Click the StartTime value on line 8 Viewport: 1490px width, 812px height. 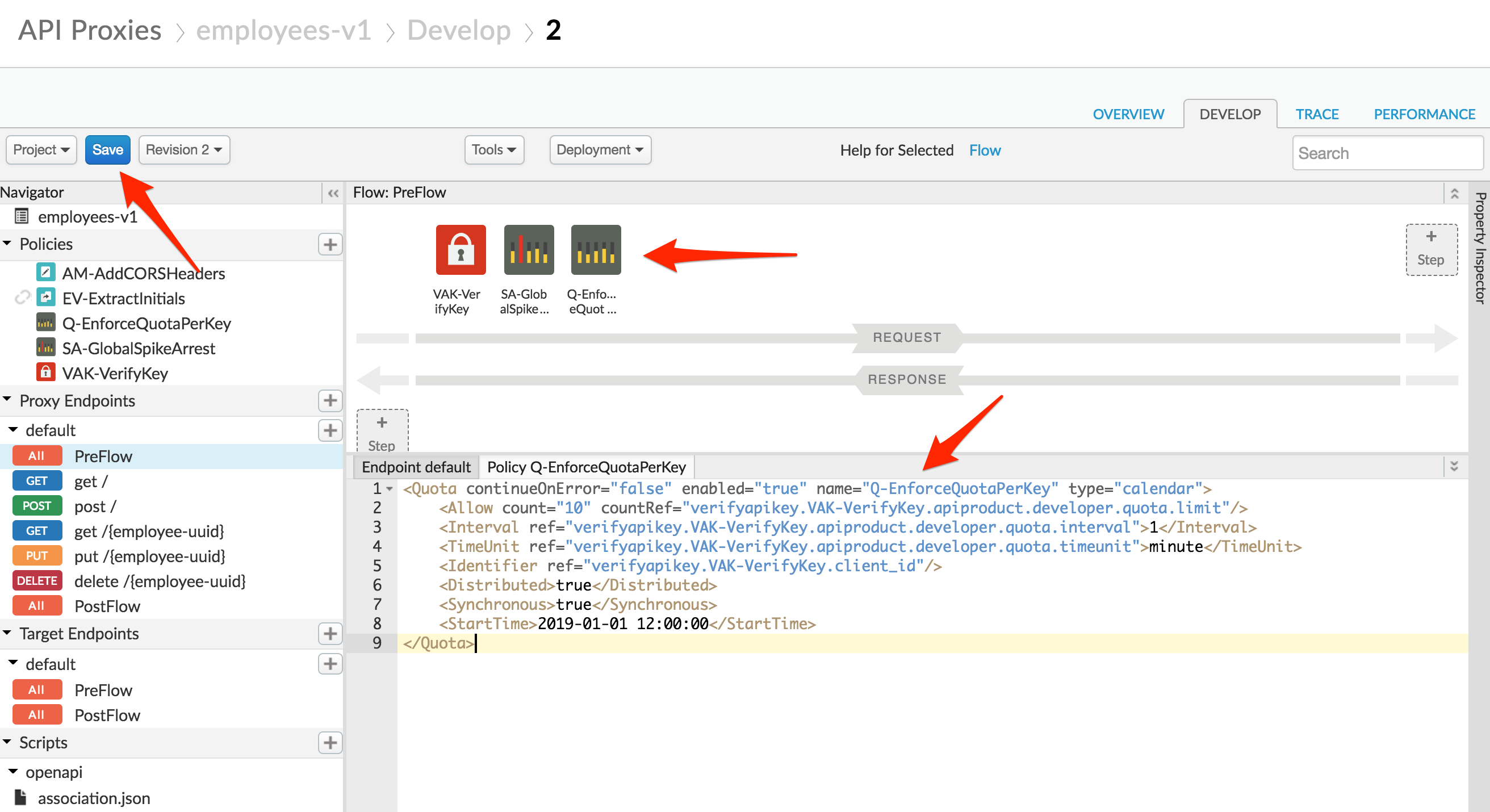coord(622,624)
